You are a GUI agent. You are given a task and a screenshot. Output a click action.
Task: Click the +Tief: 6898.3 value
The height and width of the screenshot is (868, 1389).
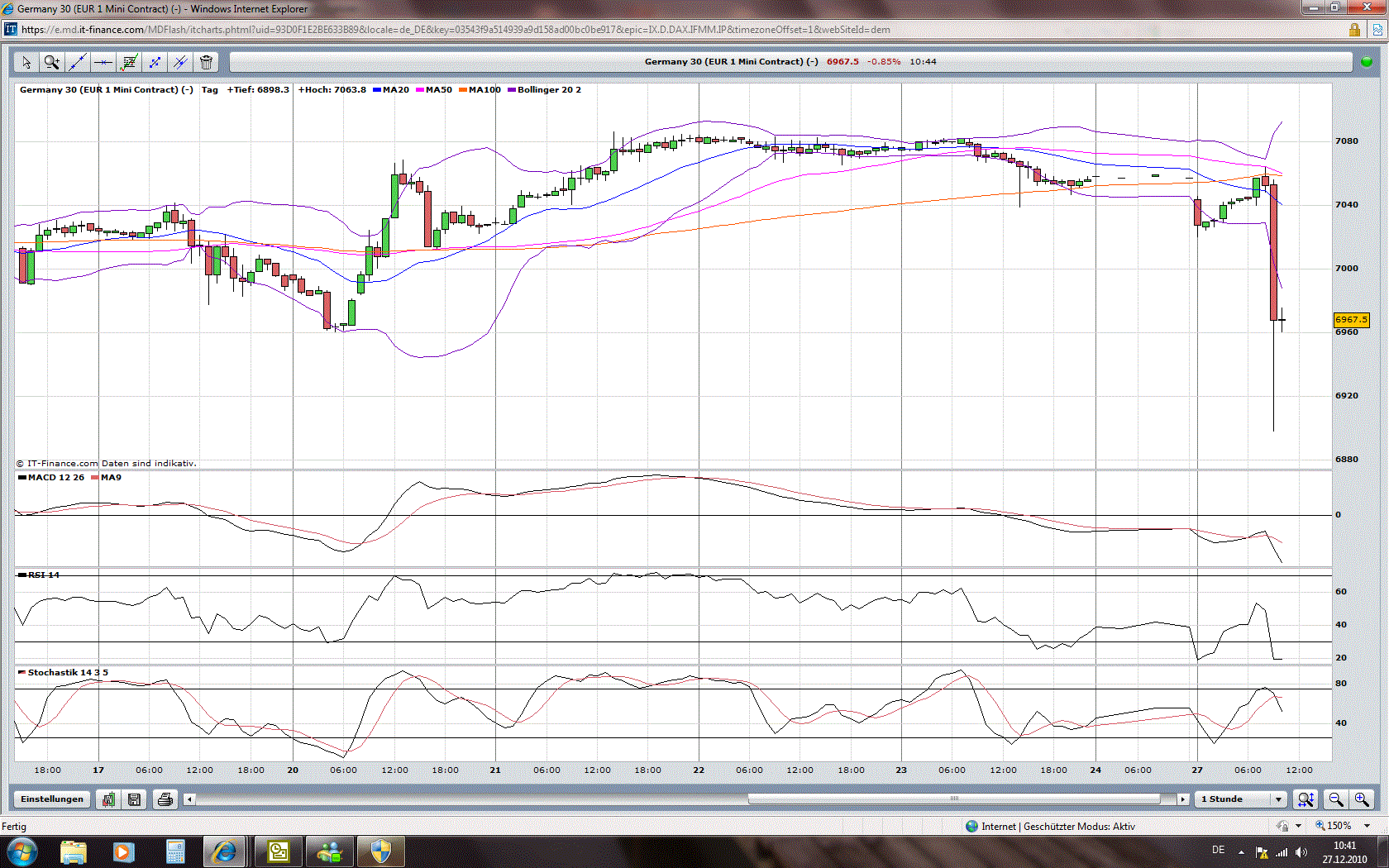258,90
